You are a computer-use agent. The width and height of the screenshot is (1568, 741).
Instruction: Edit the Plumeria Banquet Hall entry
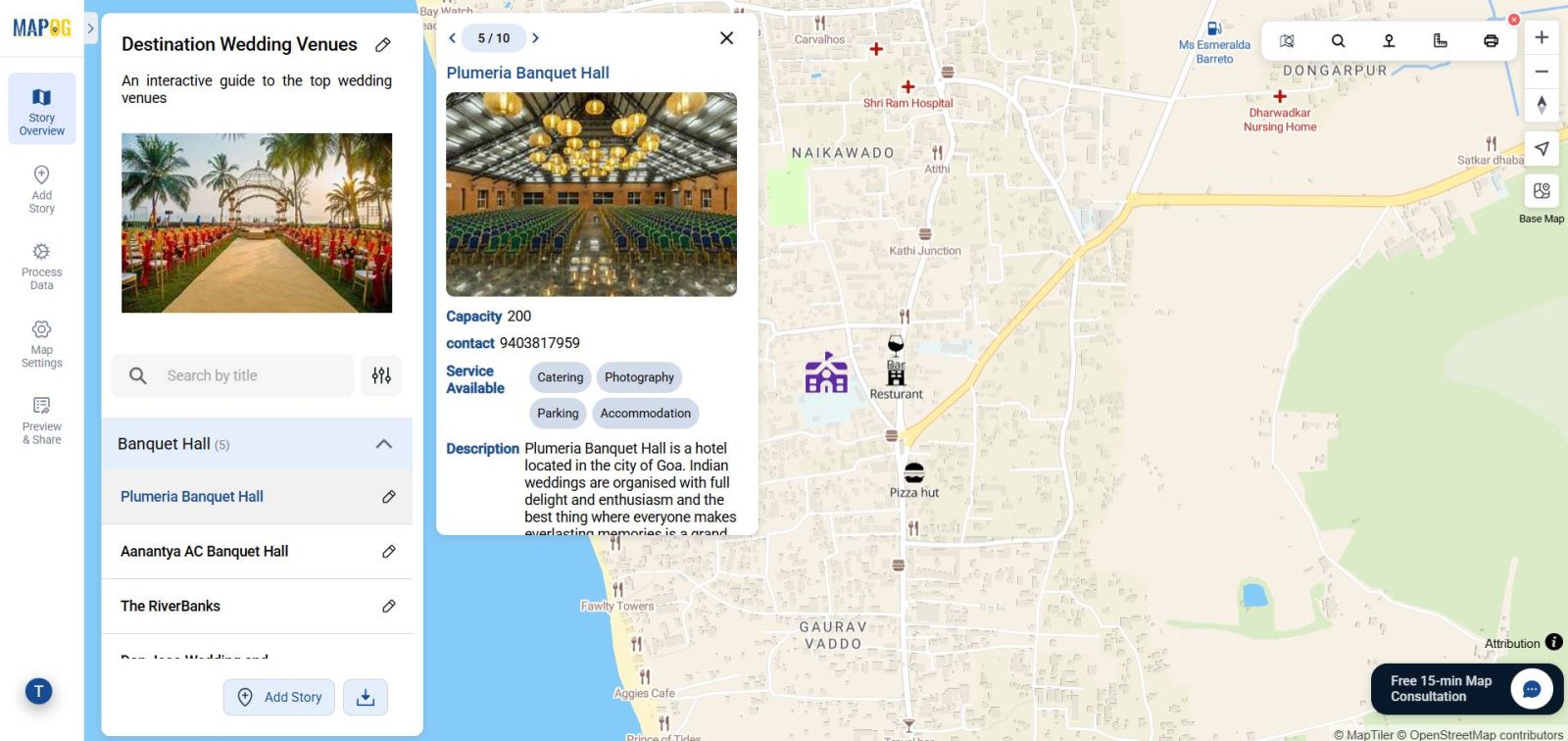point(389,497)
